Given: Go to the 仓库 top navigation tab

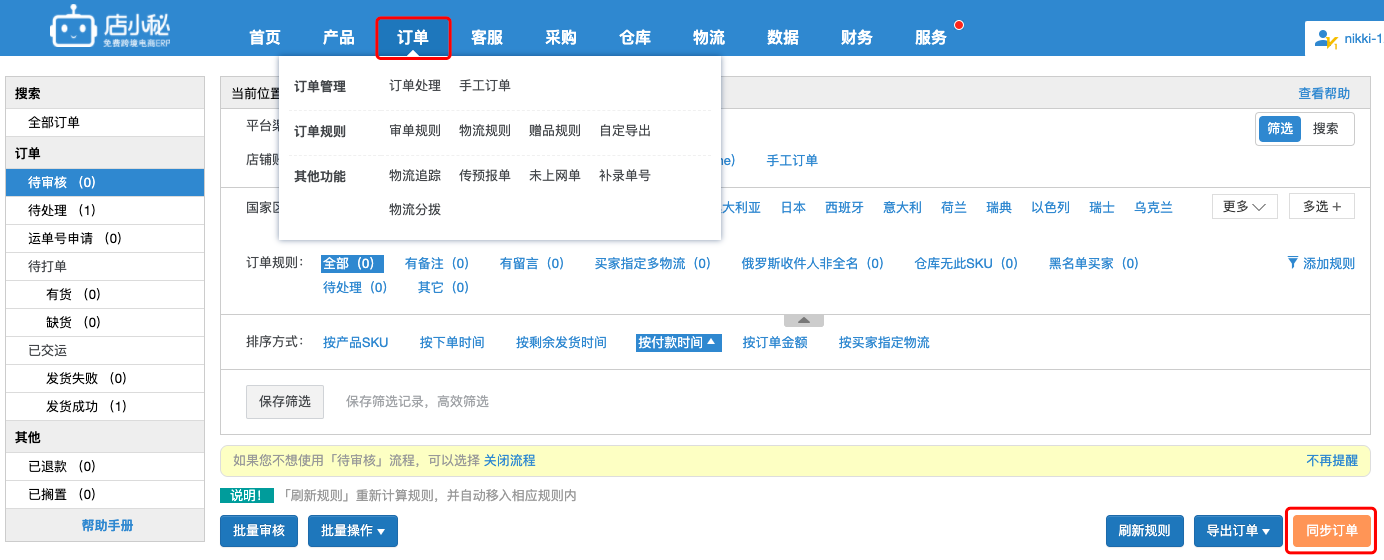Looking at the screenshot, I should [635, 38].
